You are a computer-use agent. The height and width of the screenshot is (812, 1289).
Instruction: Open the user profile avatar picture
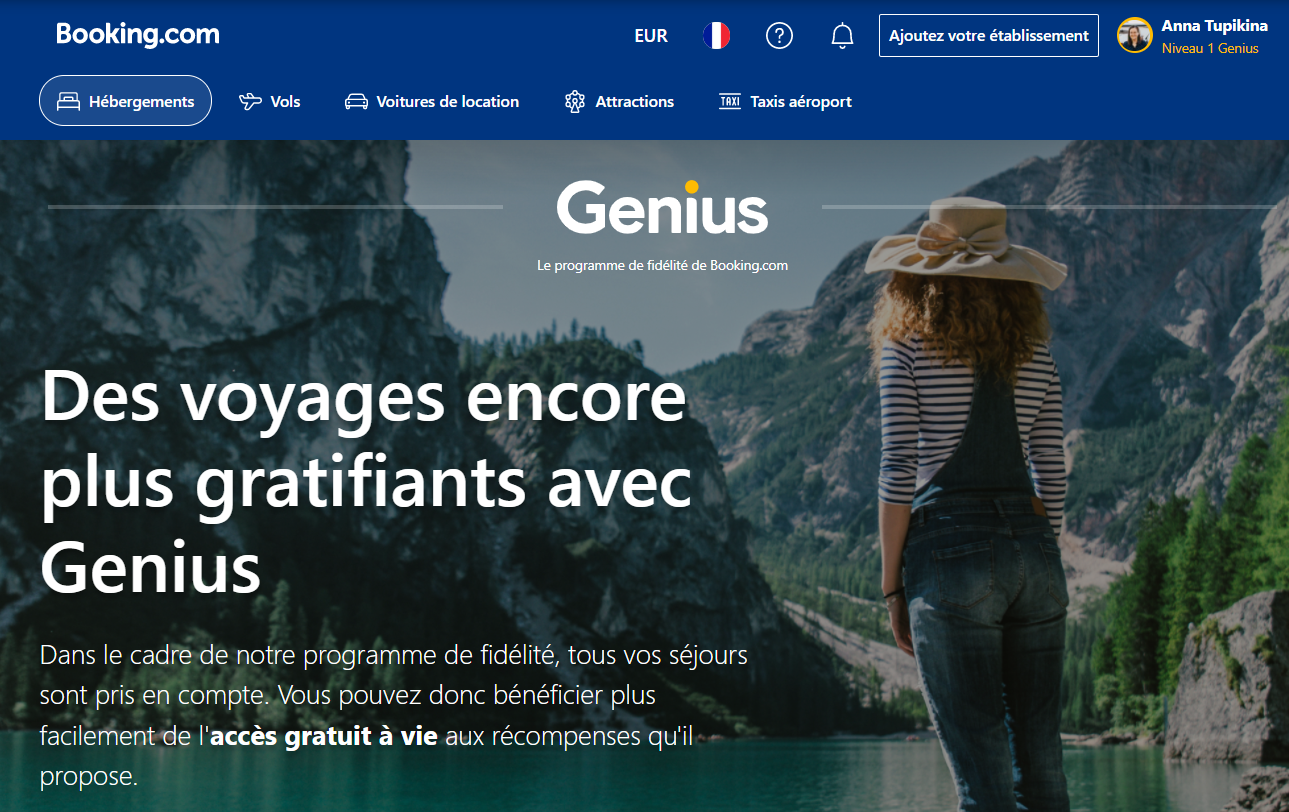[x=1135, y=36]
